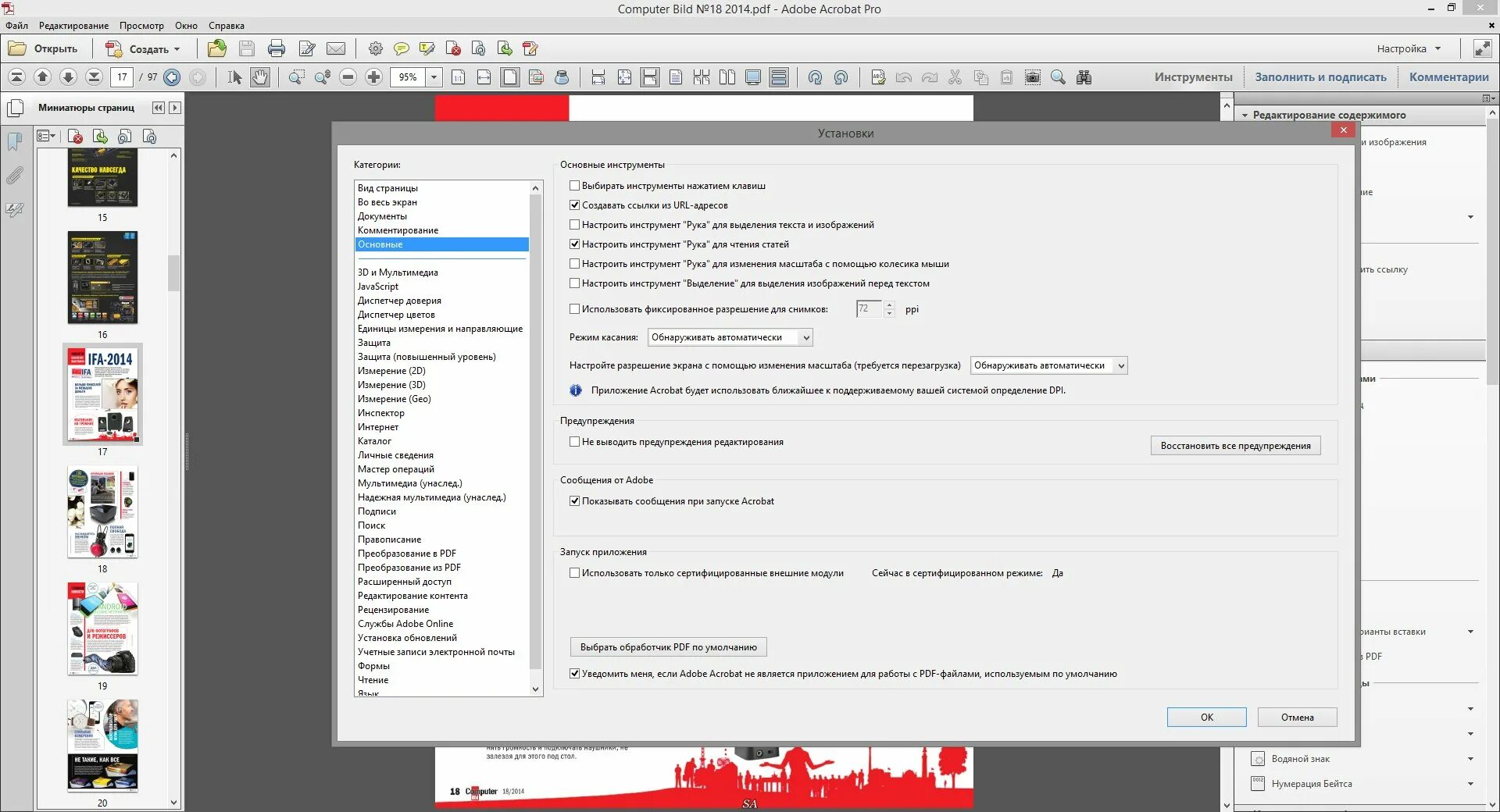Click the camera snapshot tool icon
The height and width of the screenshot is (812, 1500).
coord(1032,77)
